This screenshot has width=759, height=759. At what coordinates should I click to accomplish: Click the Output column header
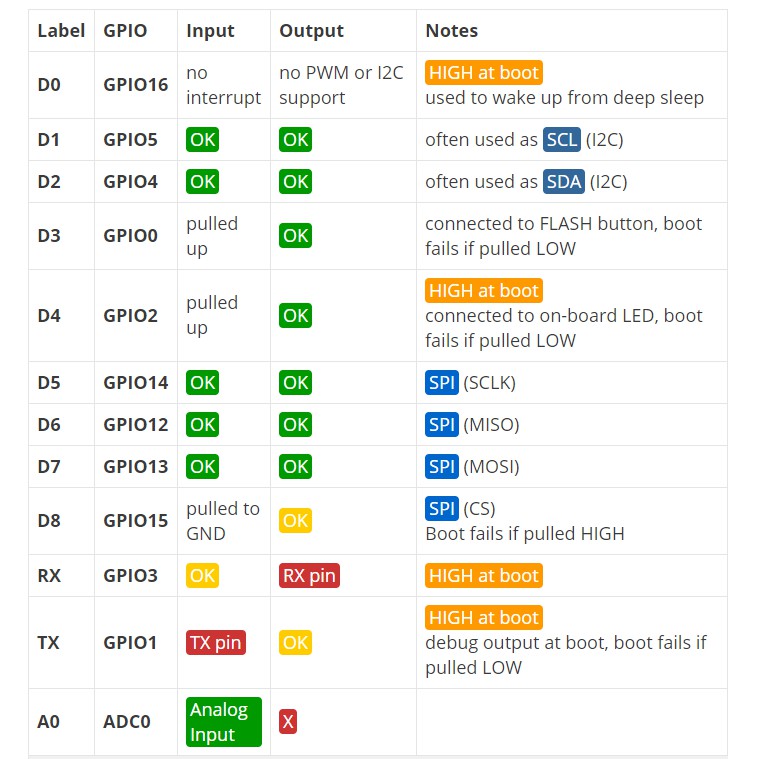pos(309,31)
